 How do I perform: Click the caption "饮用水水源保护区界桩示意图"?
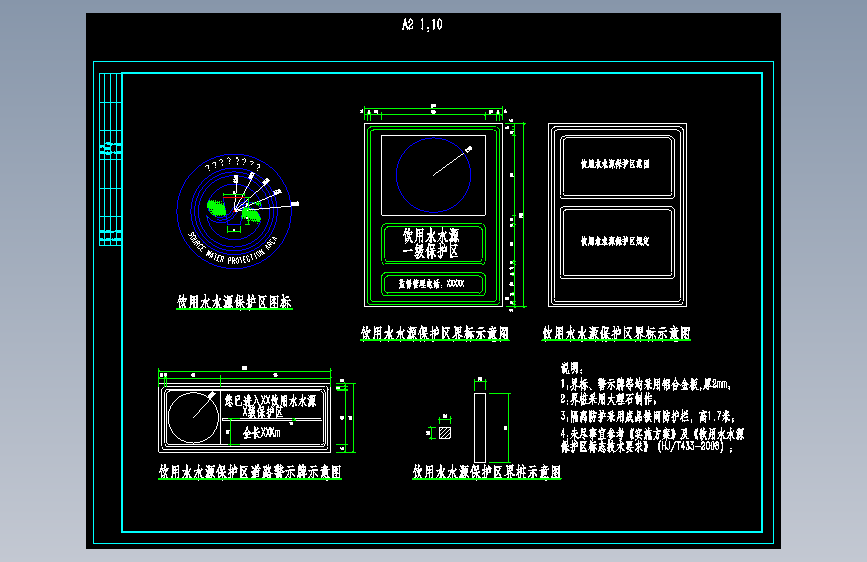point(487,471)
